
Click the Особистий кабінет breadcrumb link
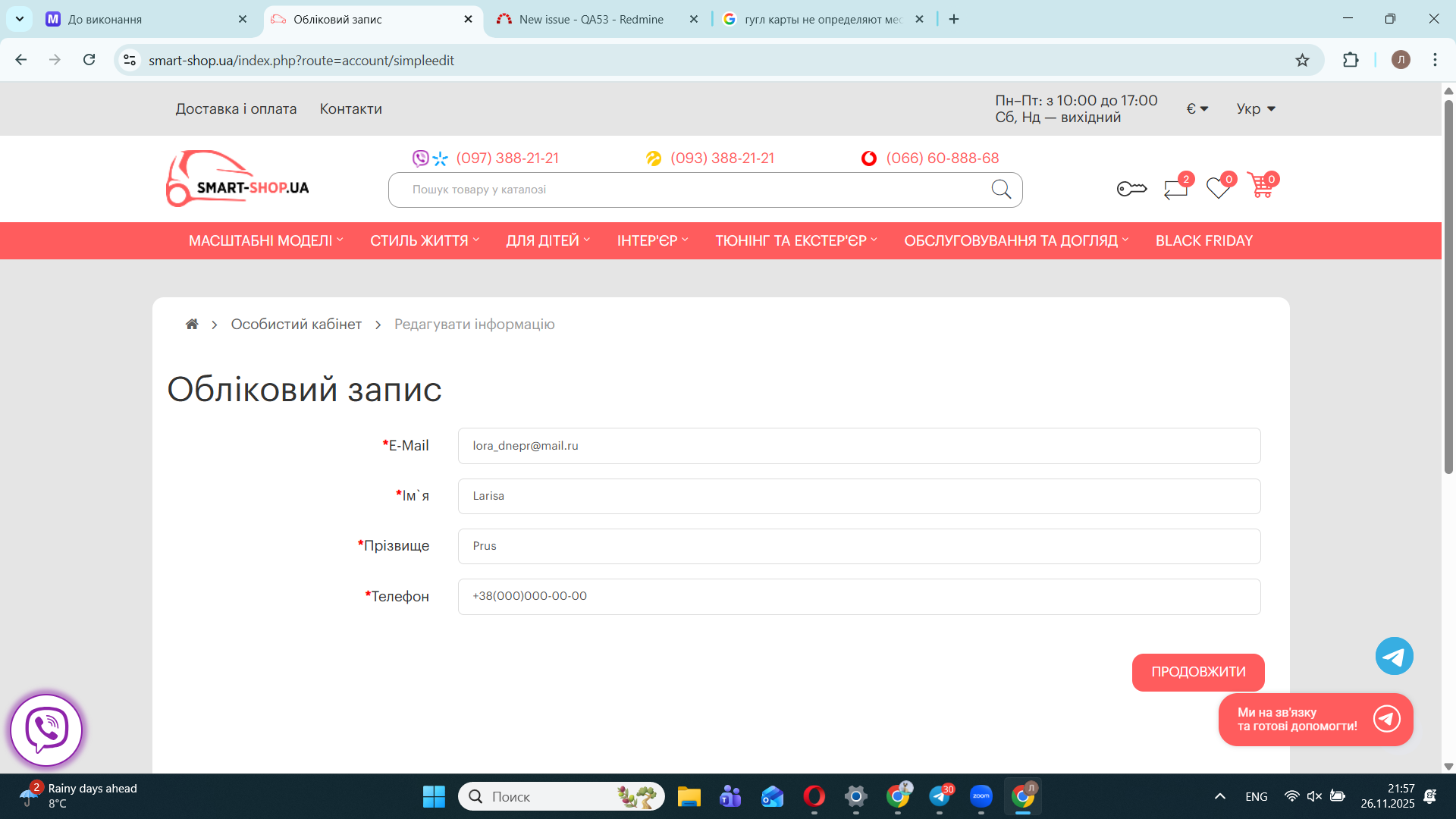(x=296, y=325)
